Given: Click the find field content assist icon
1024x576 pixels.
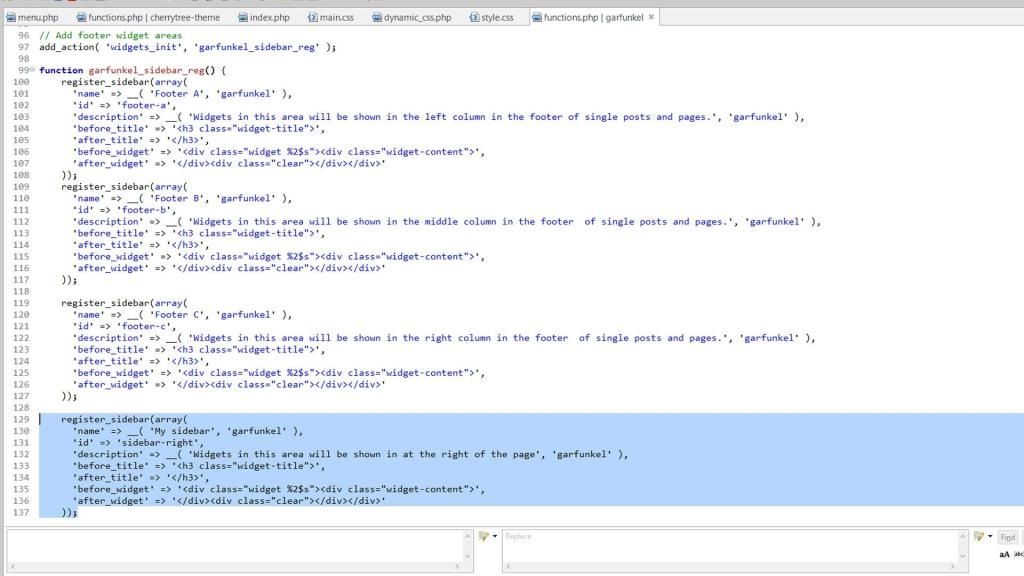Looking at the screenshot, I should [x=482, y=536].
